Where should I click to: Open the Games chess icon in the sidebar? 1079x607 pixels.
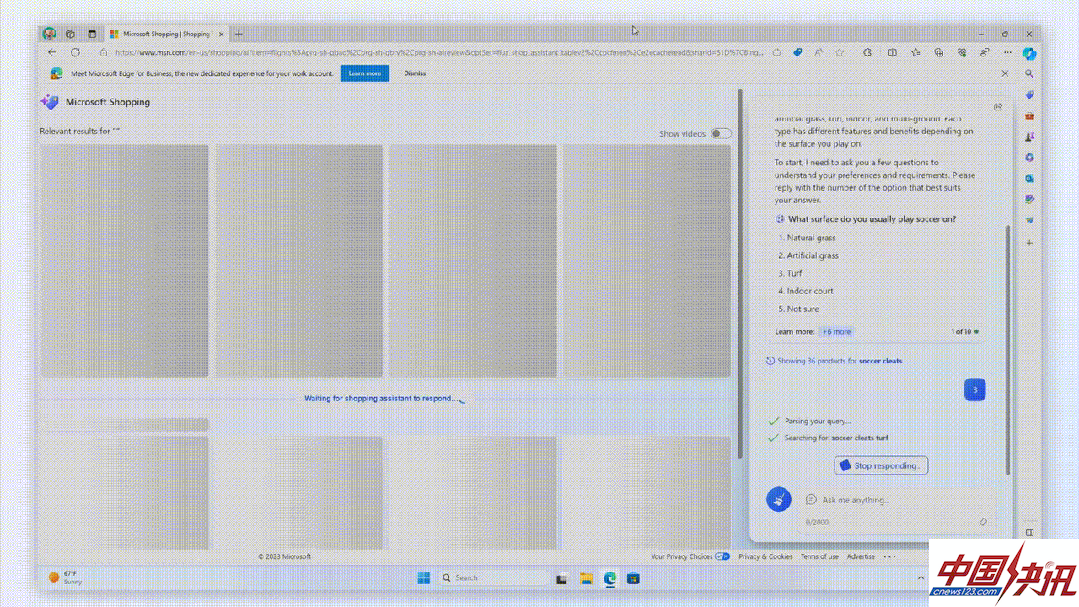click(1029, 137)
